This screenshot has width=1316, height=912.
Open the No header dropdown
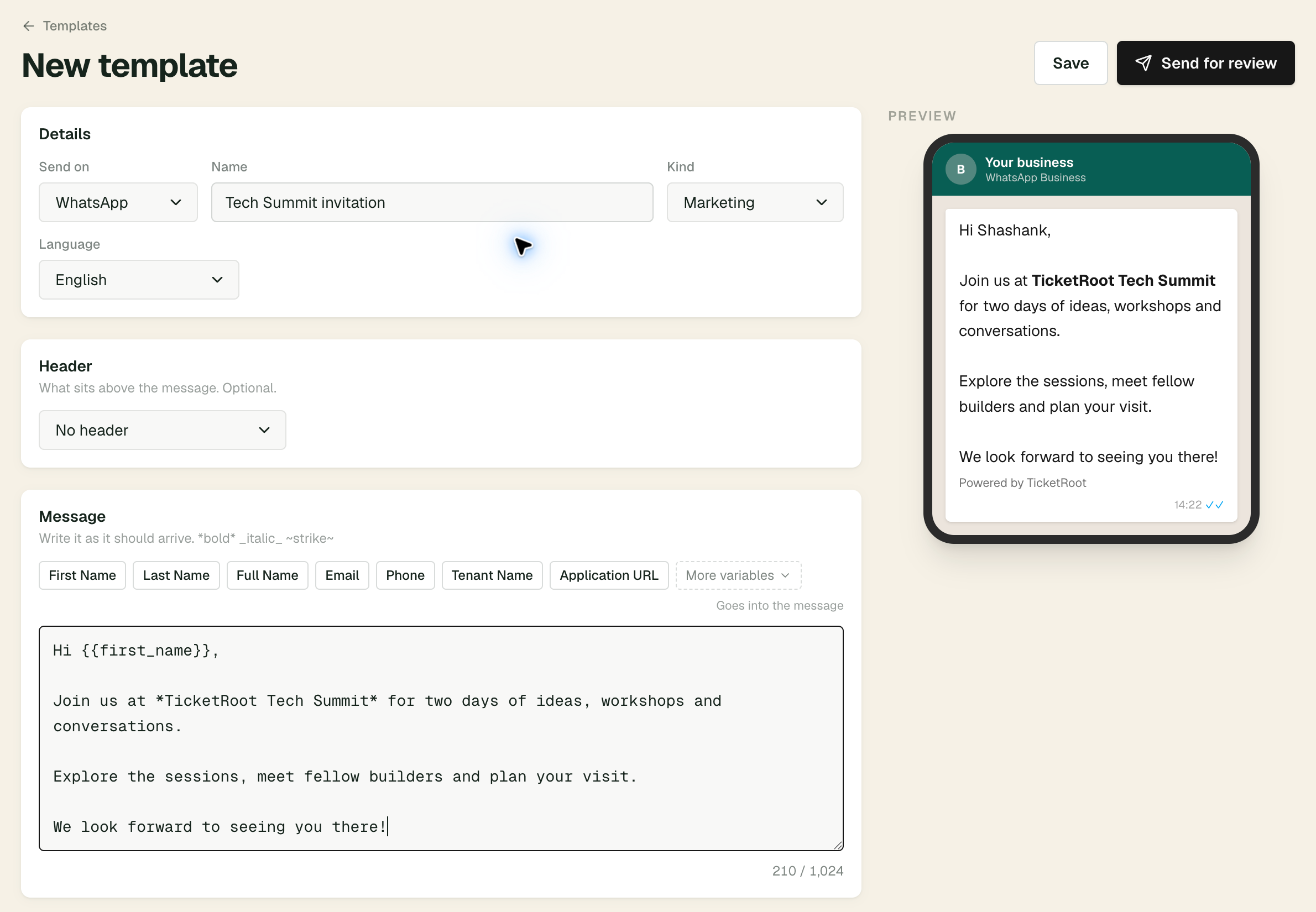(x=162, y=429)
